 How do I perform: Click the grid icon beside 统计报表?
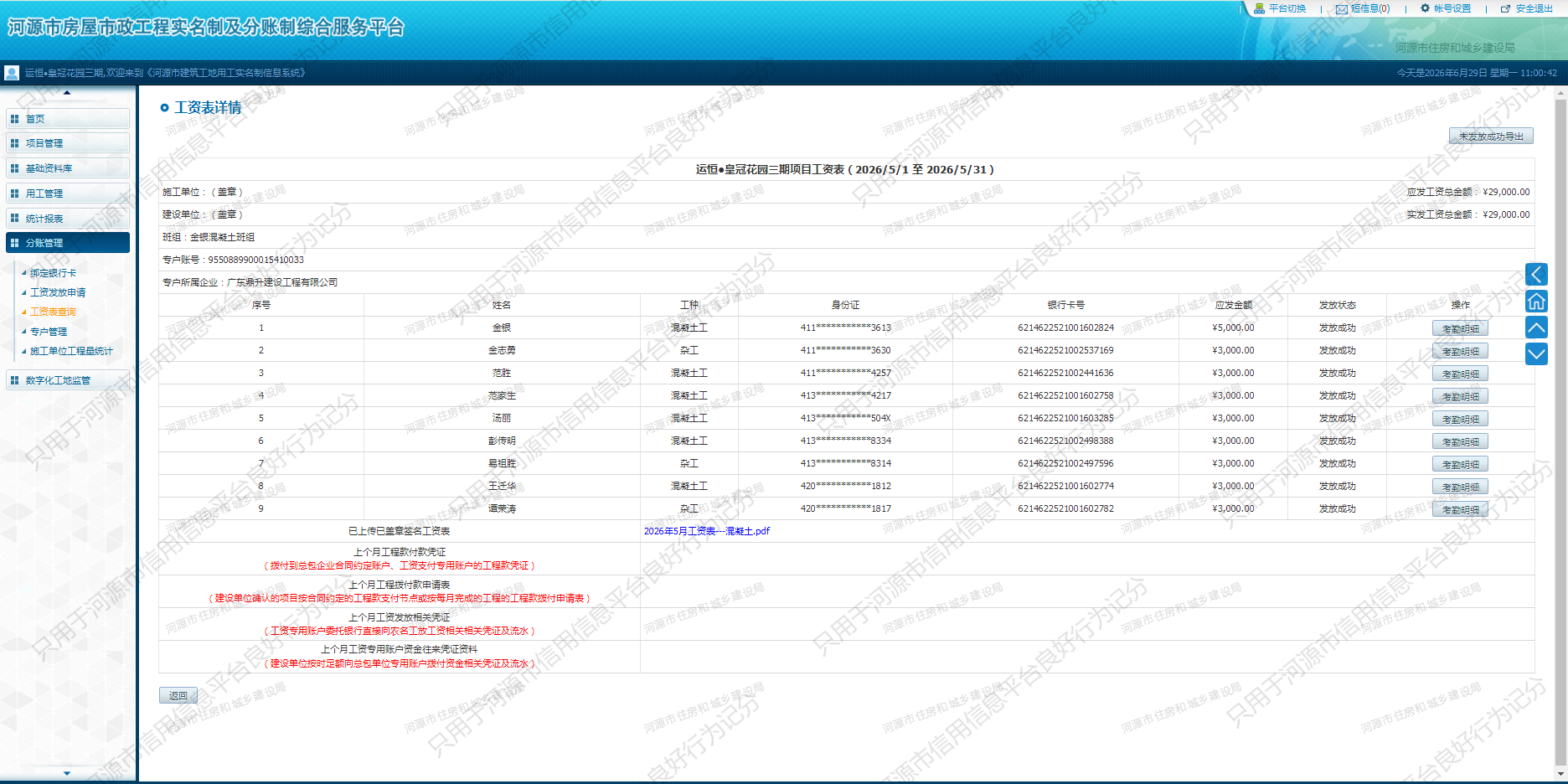[14, 219]
